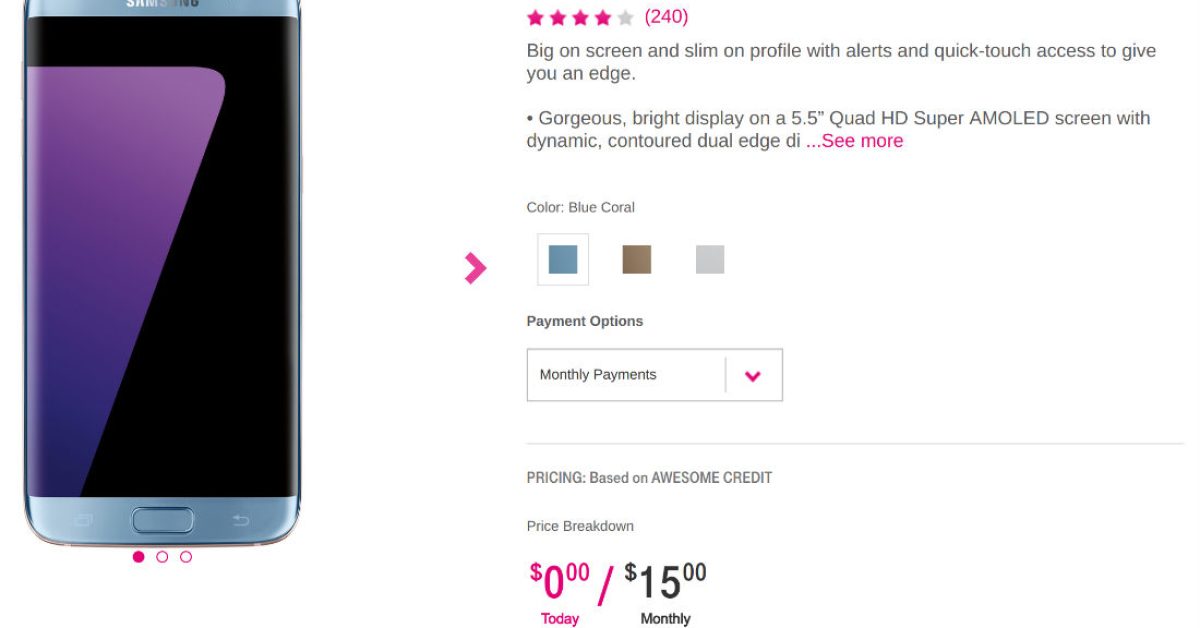Choose the silver color swatch

(x=710, y=260)
